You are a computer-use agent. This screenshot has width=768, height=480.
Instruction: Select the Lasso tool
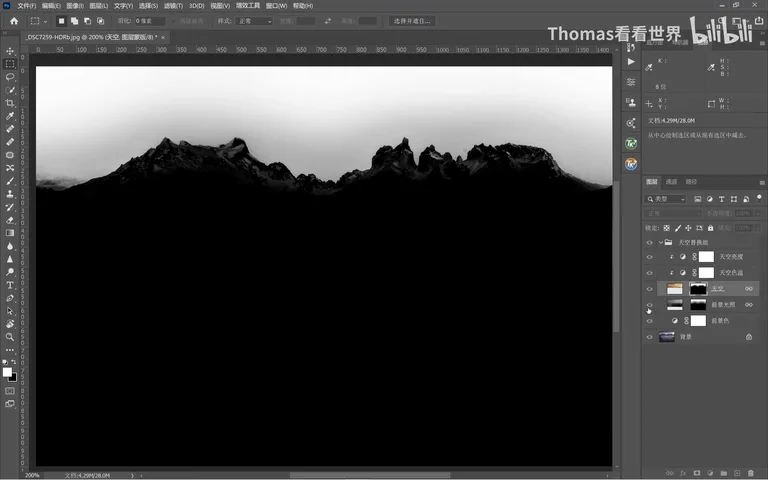tap(10, 77)
